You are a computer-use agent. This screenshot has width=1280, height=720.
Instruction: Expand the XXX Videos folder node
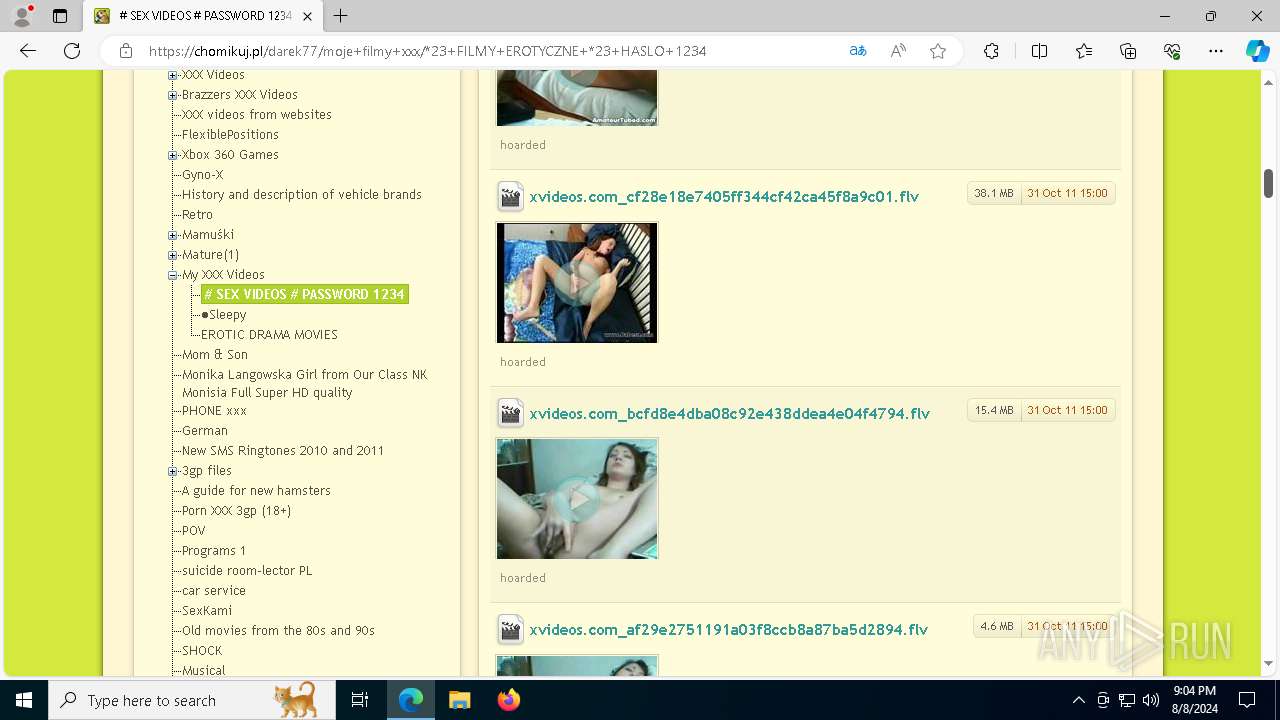[172, 75]
